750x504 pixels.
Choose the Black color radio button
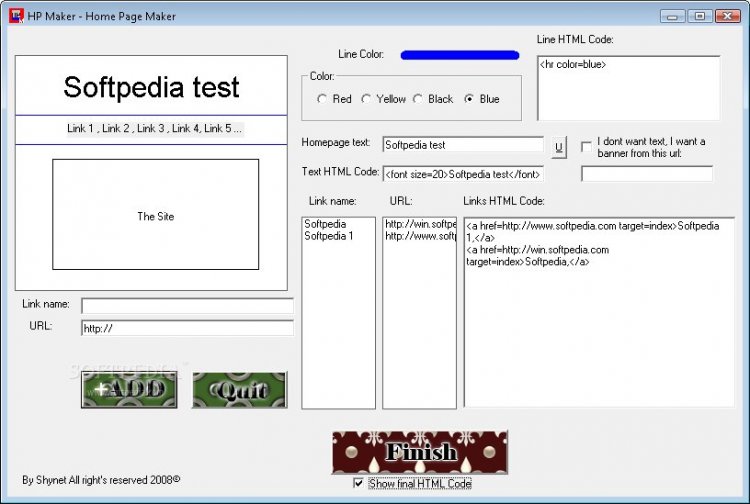pyautogui.click(x=418, y=99)
